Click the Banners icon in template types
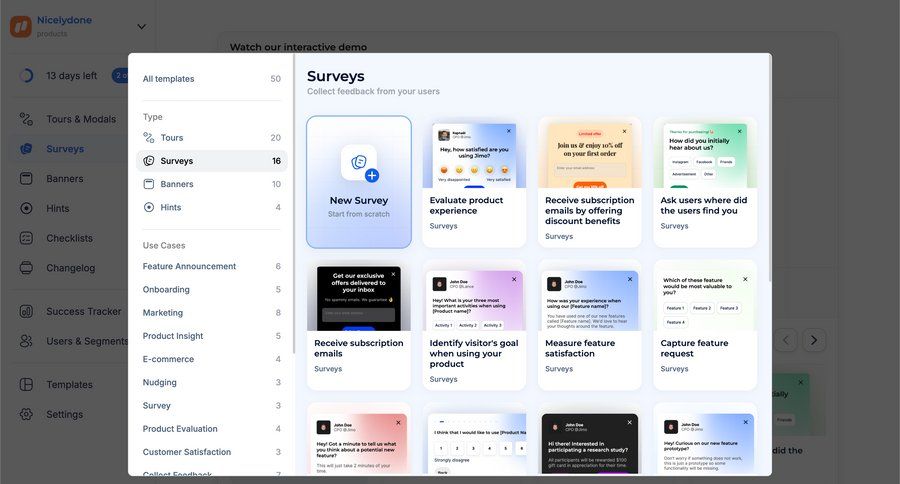Screen dimensions: 900x484 (x=149, y=184)
